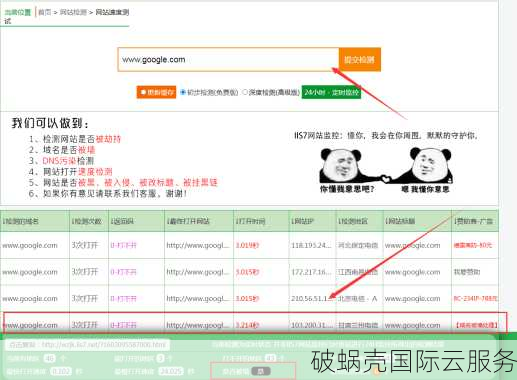Click the 北京电信 - A region cell
Image resolution: width=517 pixels, height=380 pixels.
358,299
